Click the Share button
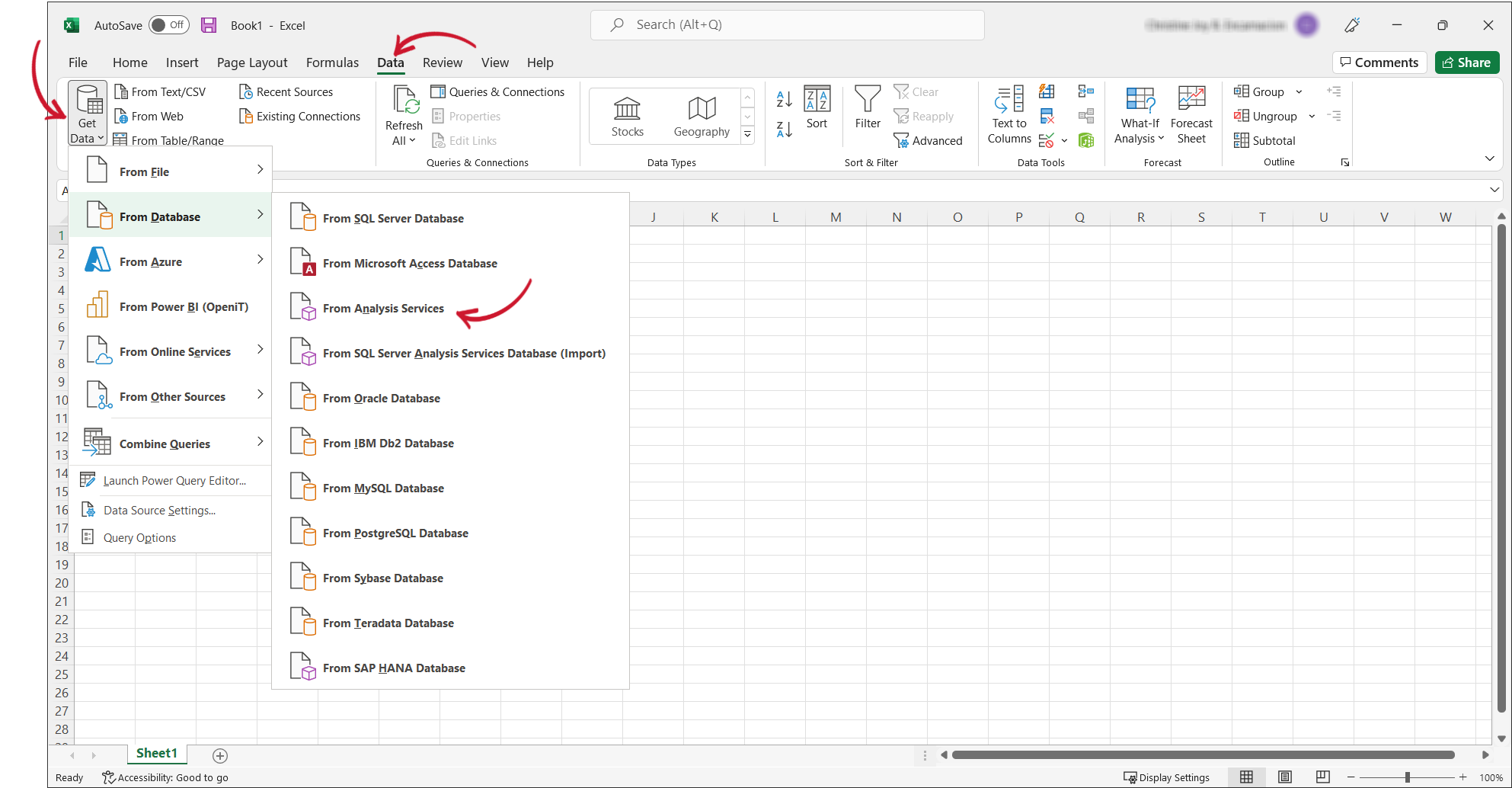 pyautogui.click(x=1467, y=62)
